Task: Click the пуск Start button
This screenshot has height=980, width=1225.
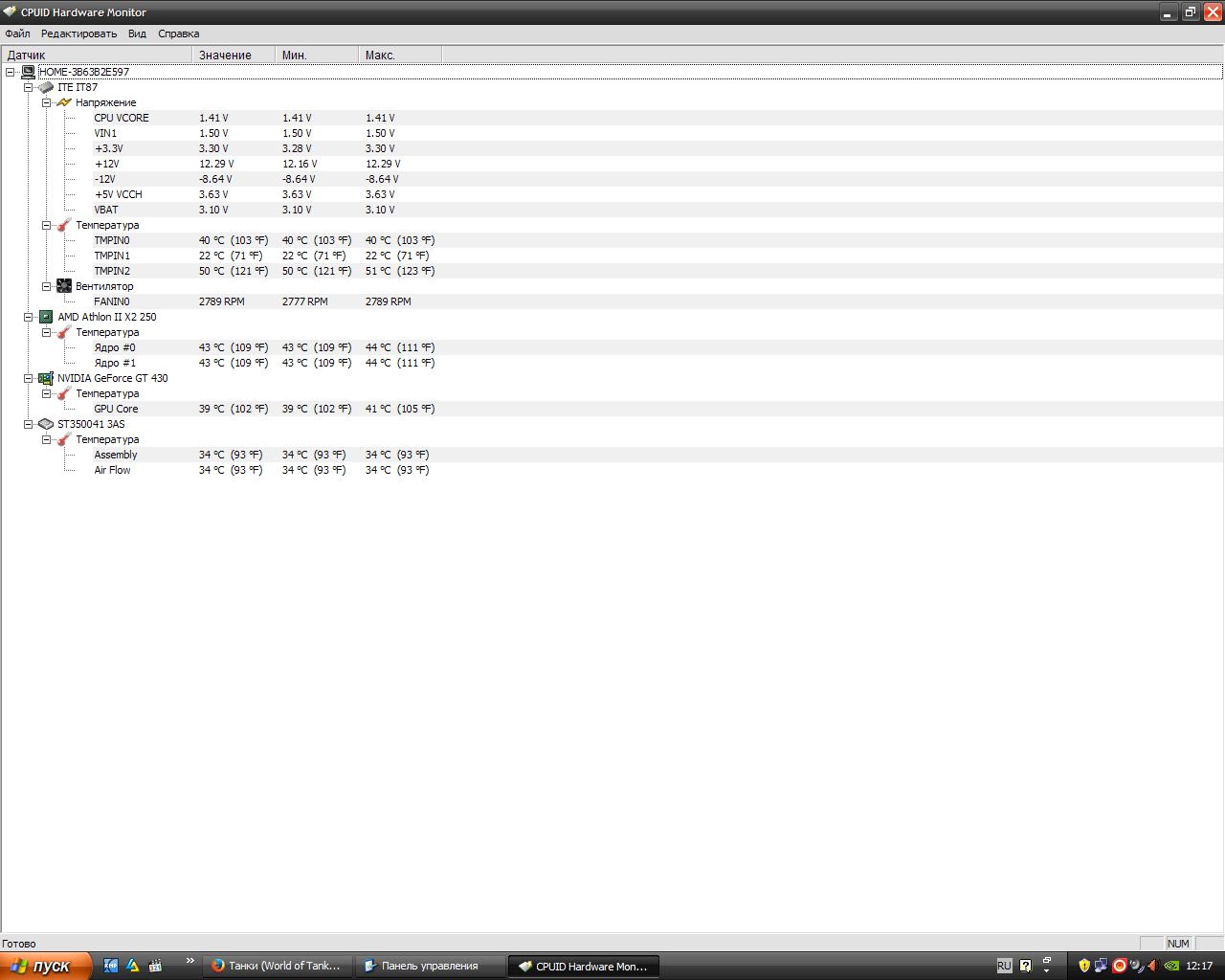Action: [45, 966]
